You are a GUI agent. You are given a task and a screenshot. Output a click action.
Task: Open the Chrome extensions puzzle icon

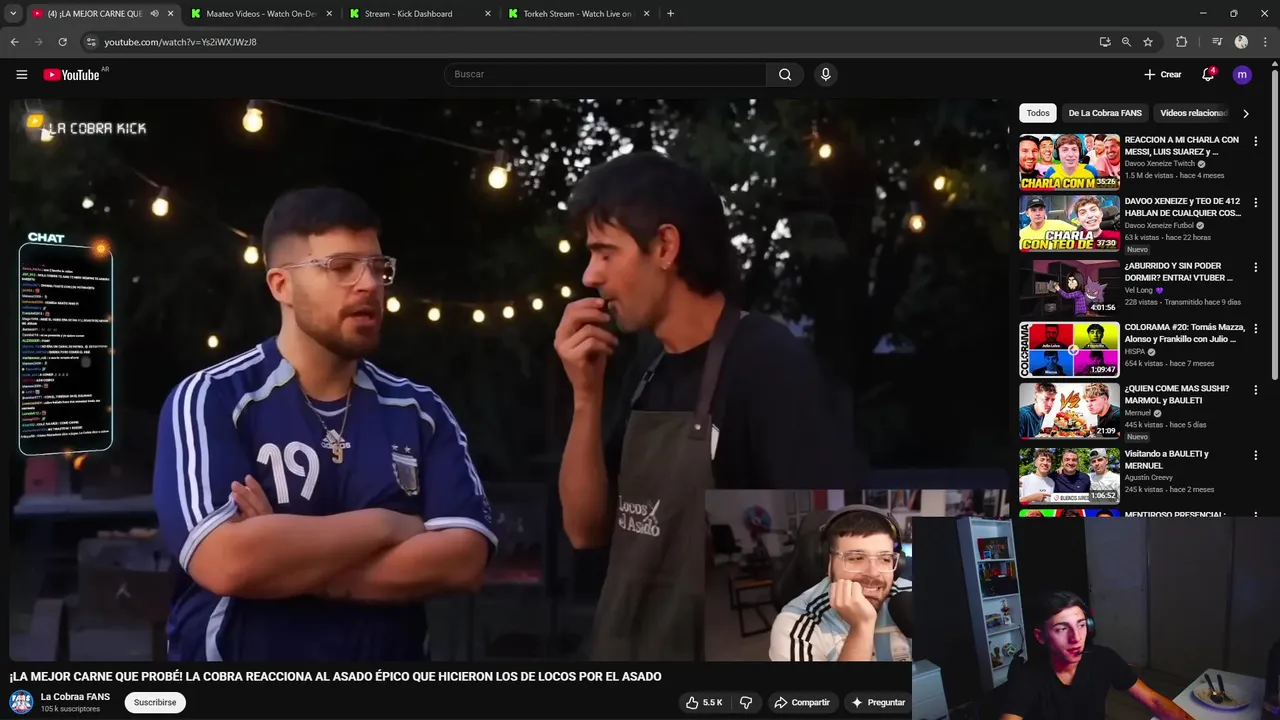(x=1181, y=42)
